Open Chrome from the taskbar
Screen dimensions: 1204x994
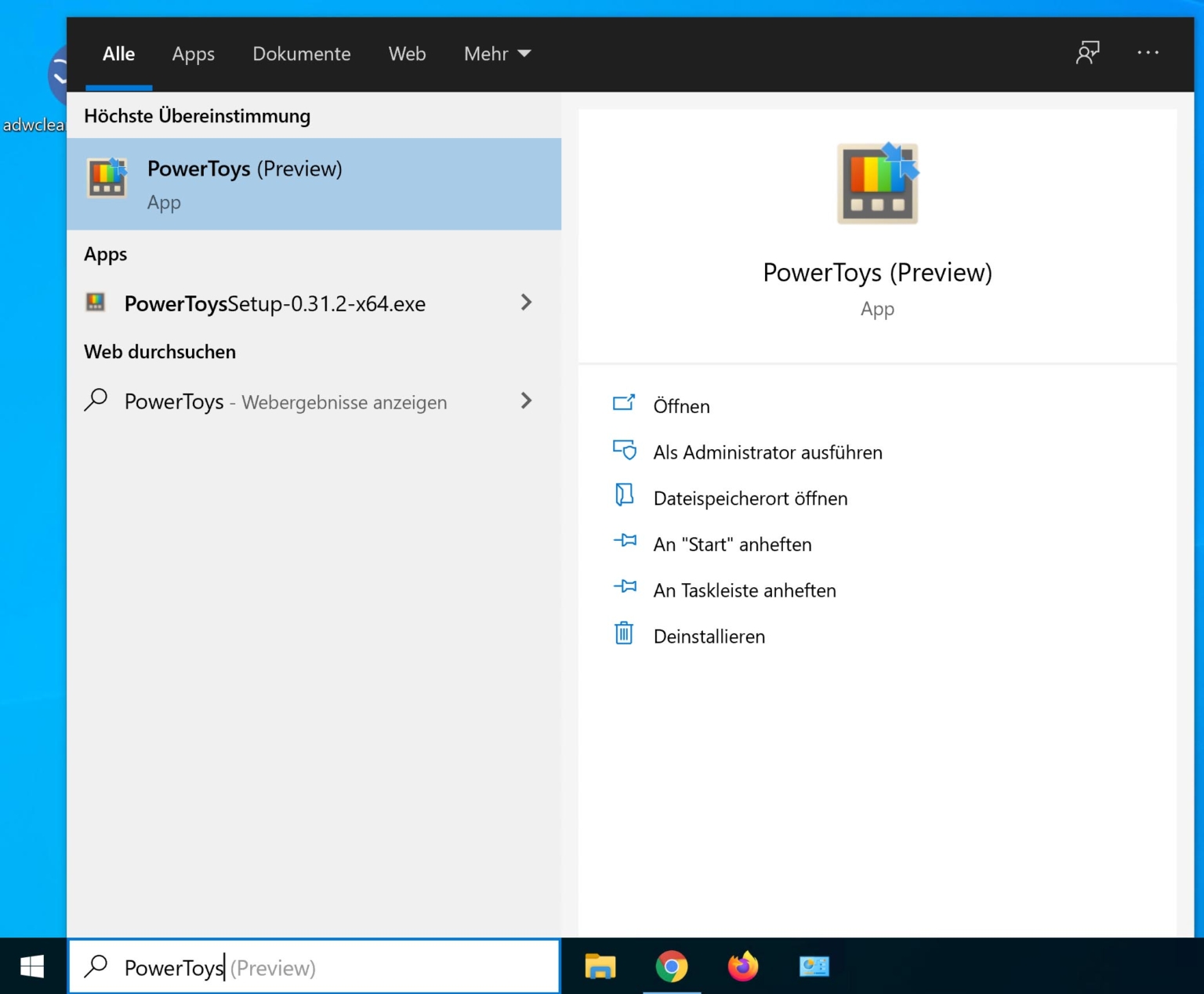coord(673,967)
